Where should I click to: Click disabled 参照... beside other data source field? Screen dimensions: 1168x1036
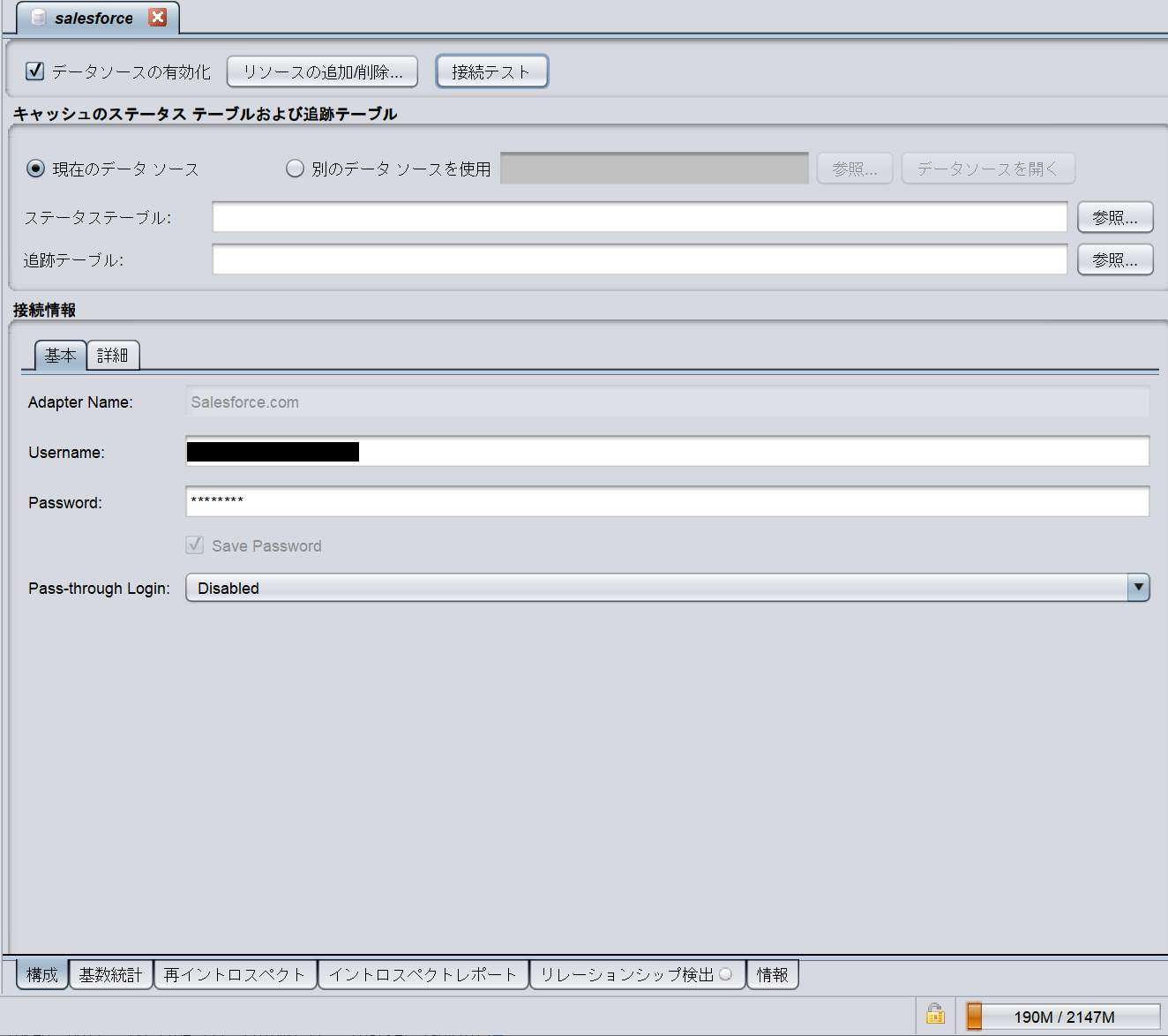855,169
